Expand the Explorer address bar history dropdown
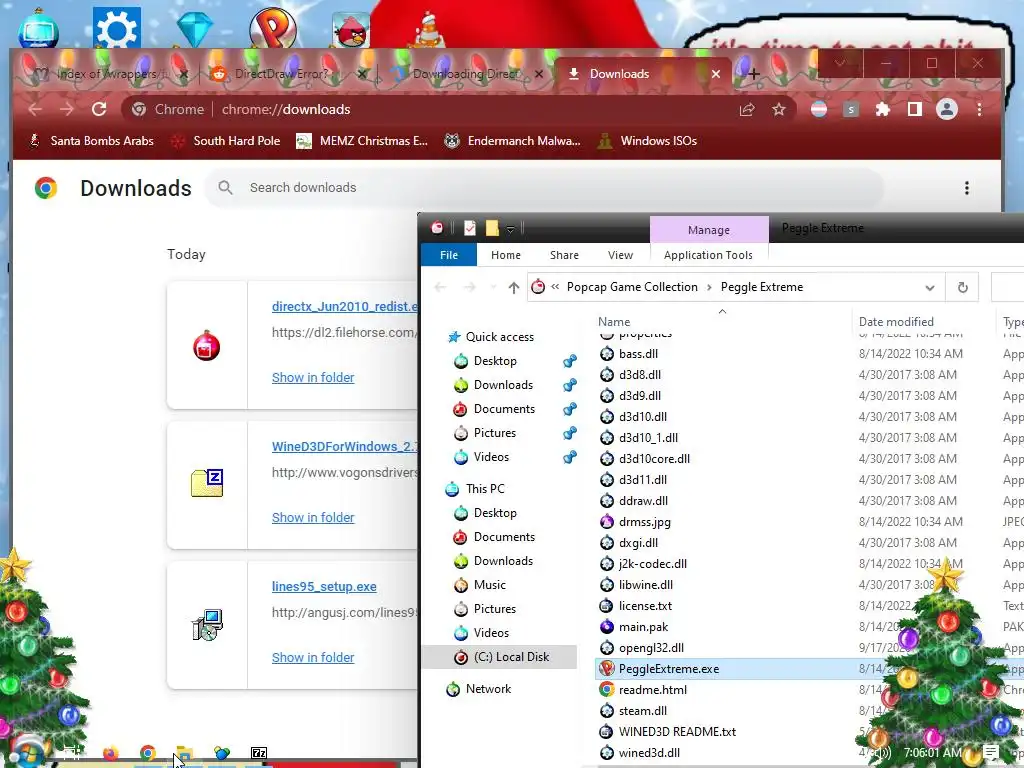The height and width of the screenshot is (768, 1024). coord(929,287)
